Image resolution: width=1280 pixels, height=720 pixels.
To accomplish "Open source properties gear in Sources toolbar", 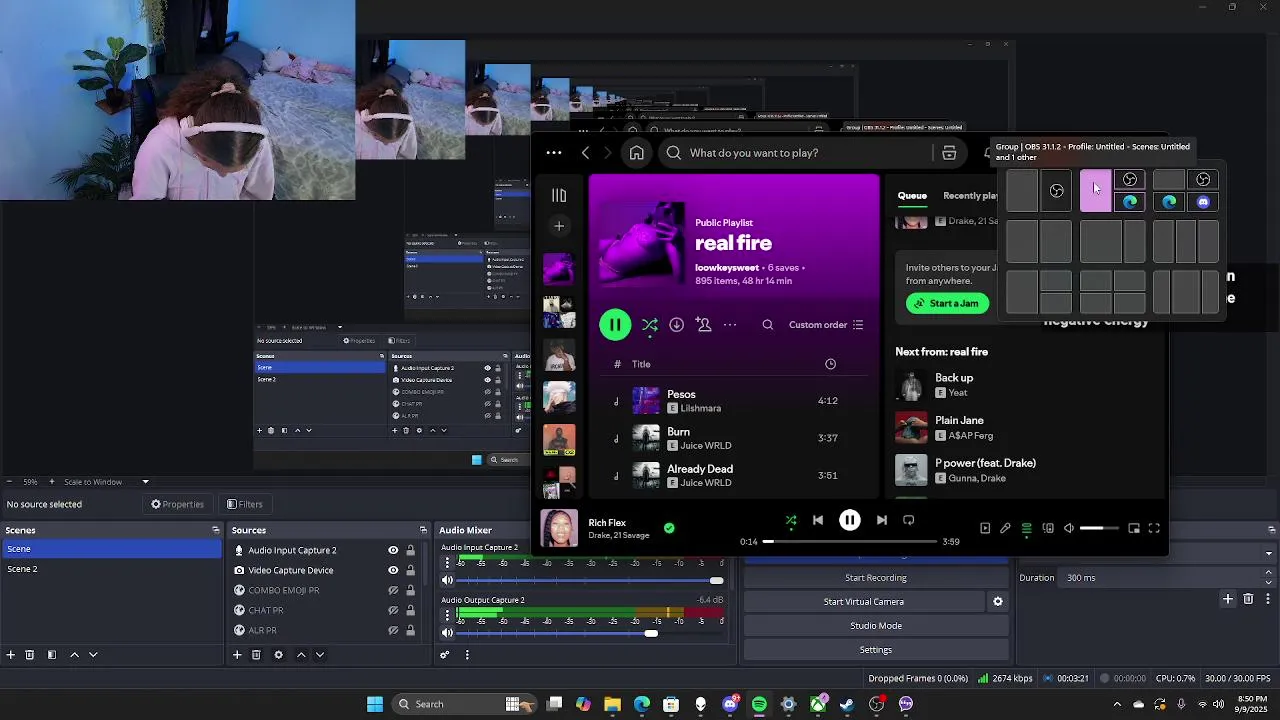I will tap(279, 655).
